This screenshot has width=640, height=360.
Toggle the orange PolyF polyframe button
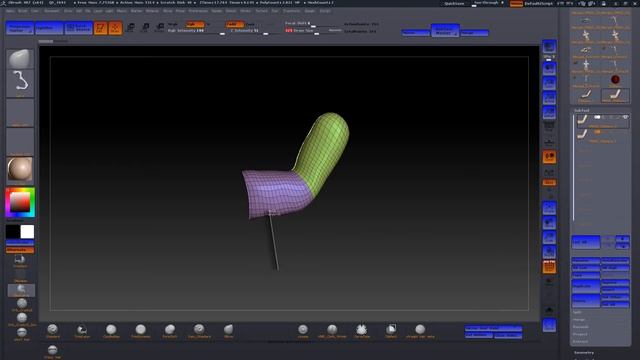coord(549,267)
